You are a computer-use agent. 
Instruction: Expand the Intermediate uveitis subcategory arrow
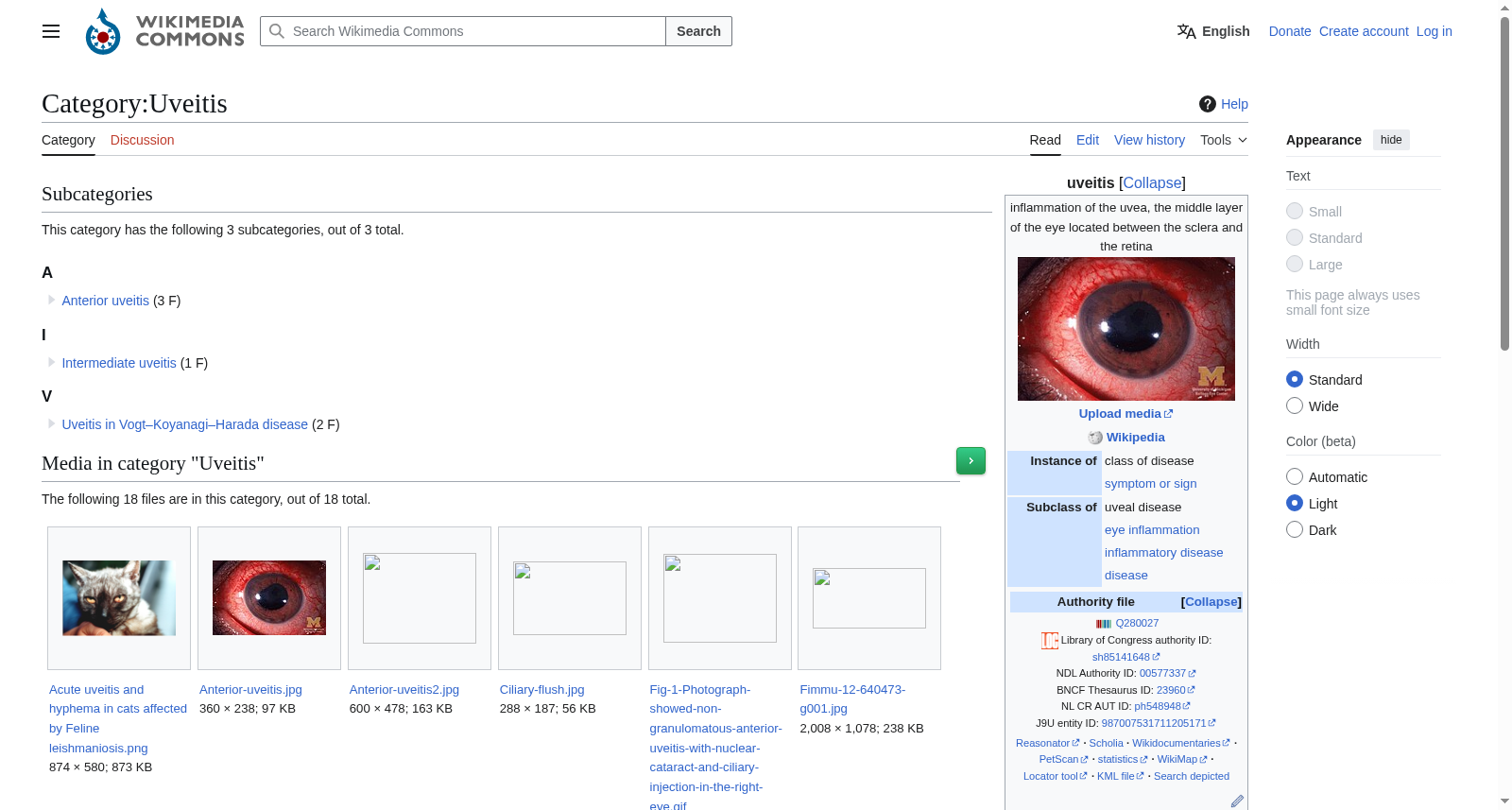tap(51, 362)
